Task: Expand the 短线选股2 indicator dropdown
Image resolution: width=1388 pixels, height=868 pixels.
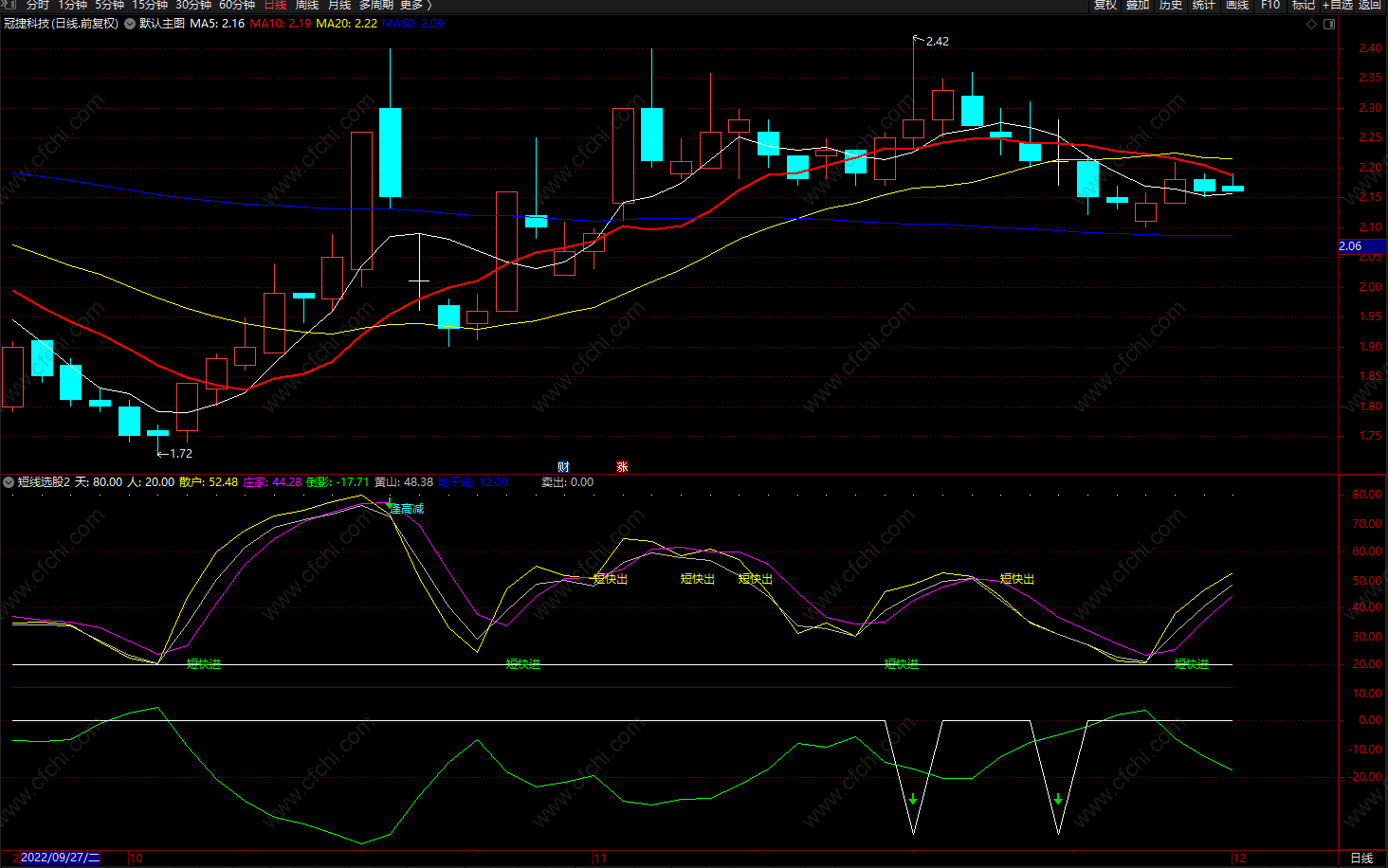Action: coord(9,482)
